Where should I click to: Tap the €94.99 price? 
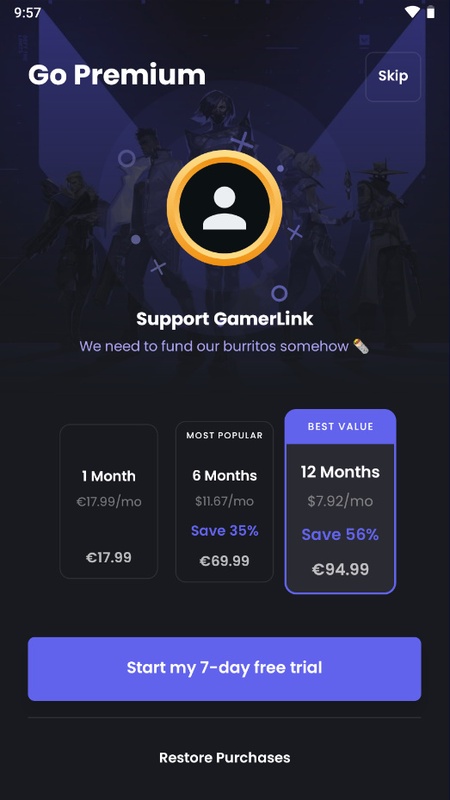tap(340, 569)
